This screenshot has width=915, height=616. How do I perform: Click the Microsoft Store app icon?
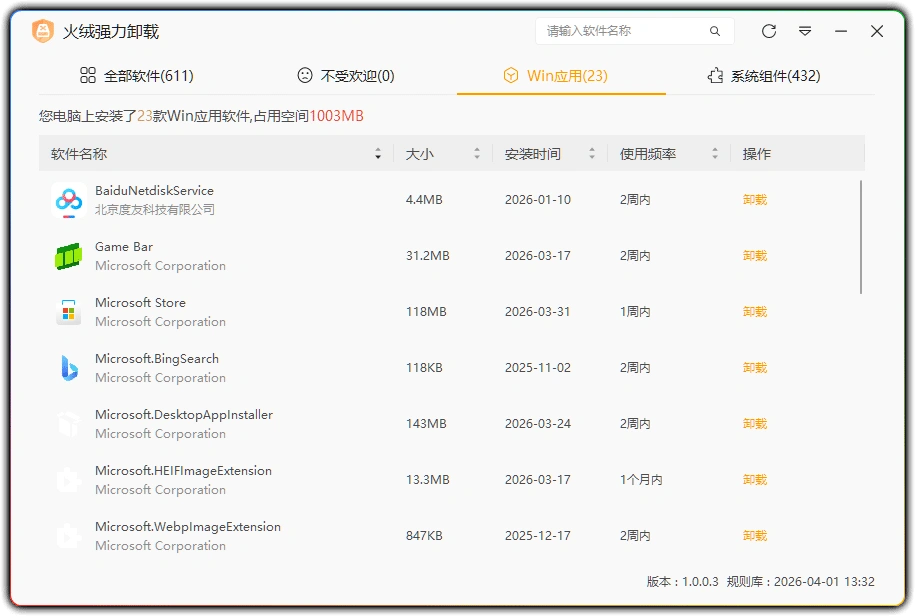coord(67,311)
